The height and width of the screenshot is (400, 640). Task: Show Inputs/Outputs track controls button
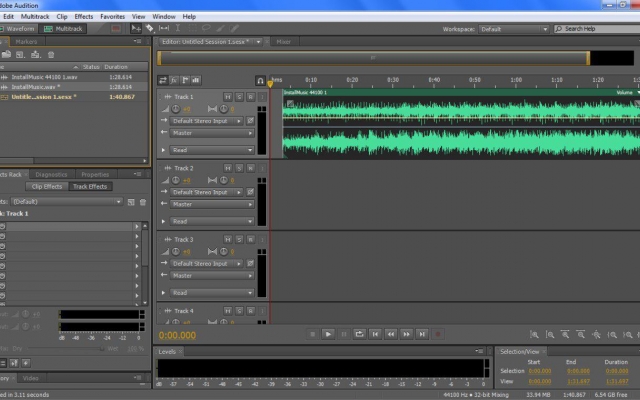pyautogui.click(x=162, y=80)
